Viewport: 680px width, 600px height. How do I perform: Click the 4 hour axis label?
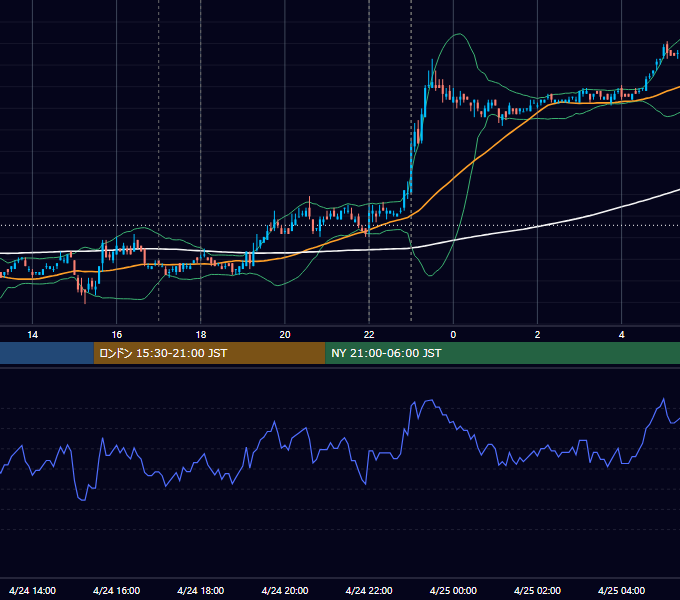(621, 335)
